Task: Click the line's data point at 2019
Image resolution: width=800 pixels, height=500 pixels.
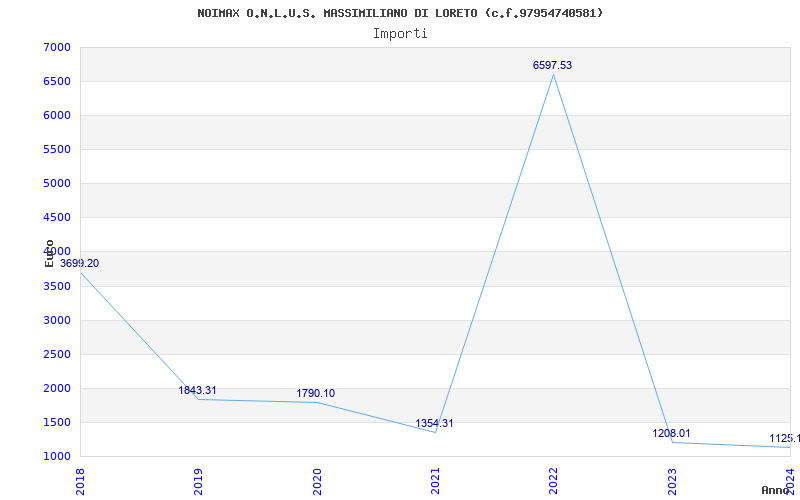Action: point(198,399)
